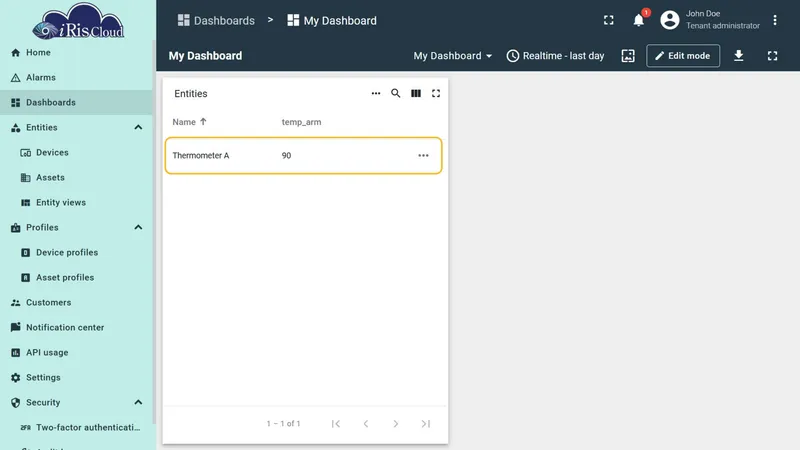
Task: Open the dashboard image settings icon
Action: point(628,56)
